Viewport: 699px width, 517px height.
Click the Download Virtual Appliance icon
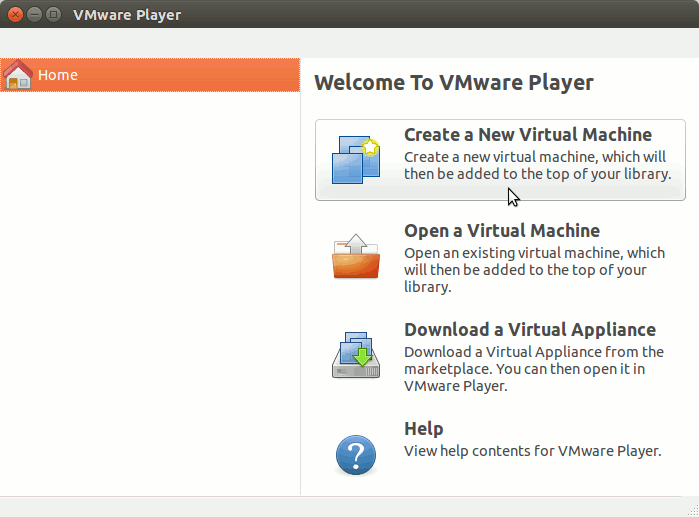pos(356,355)
